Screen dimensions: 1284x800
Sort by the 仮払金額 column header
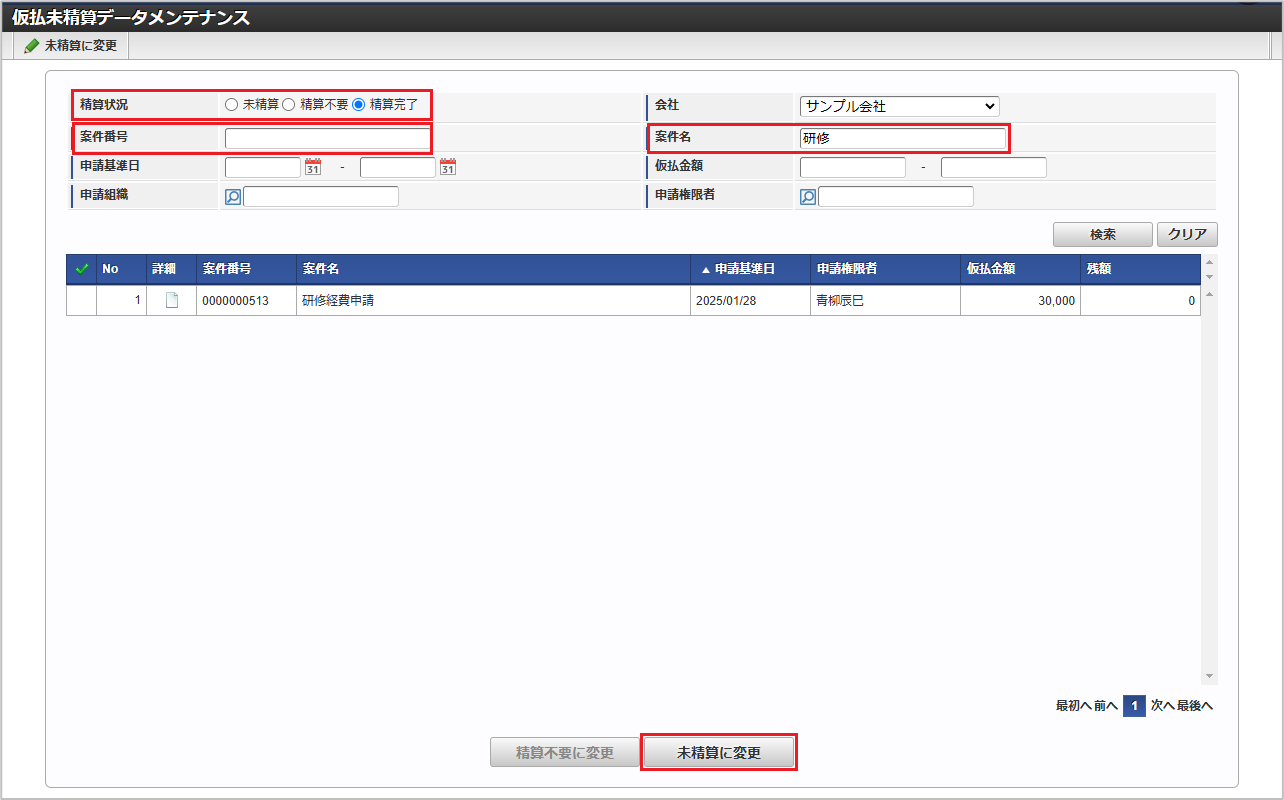(x=1021, y=269)
